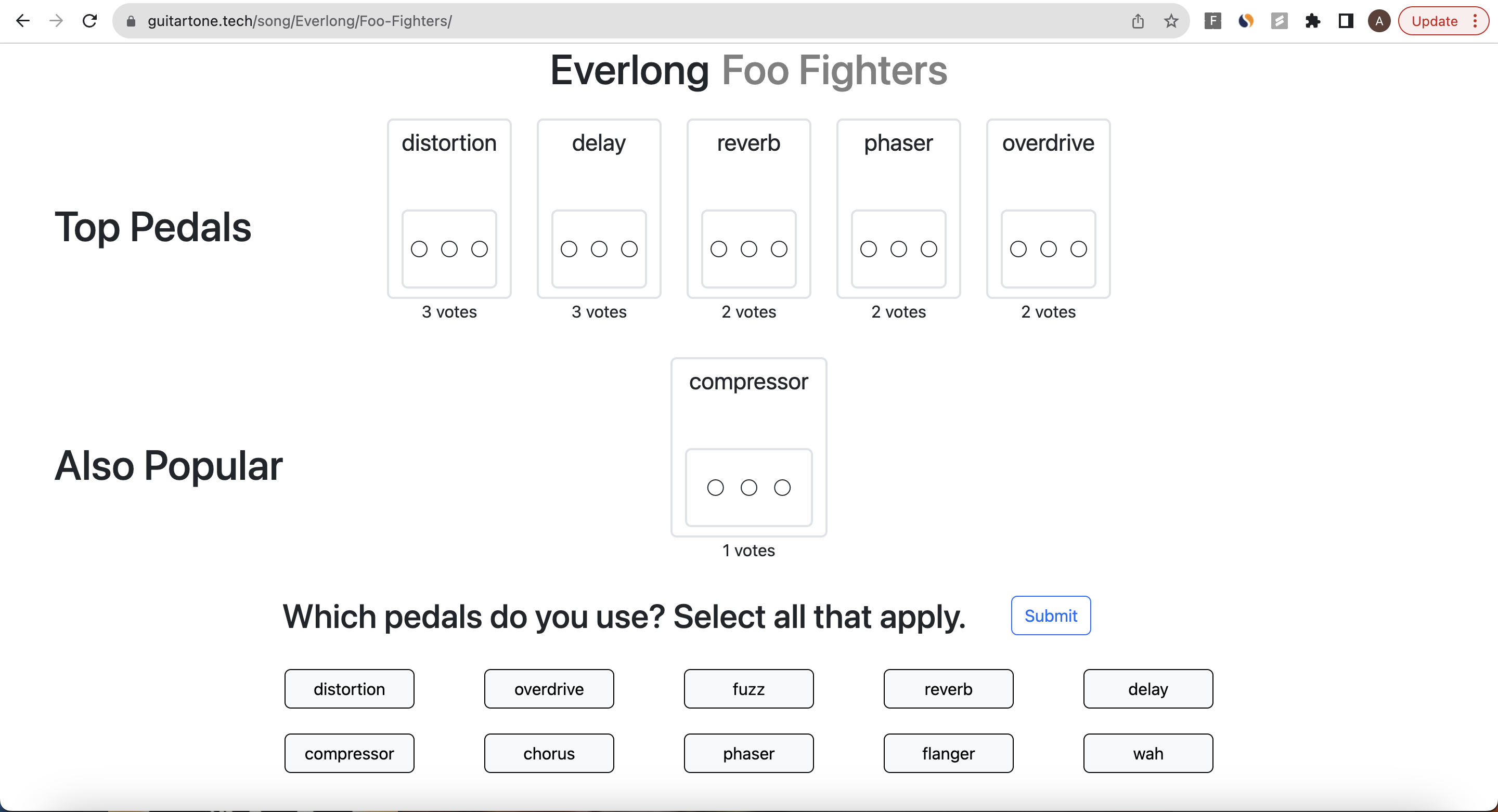The height and width of the screenshot is (812, 1498).
Task: Reload the current page
Action: pos(89,21)
